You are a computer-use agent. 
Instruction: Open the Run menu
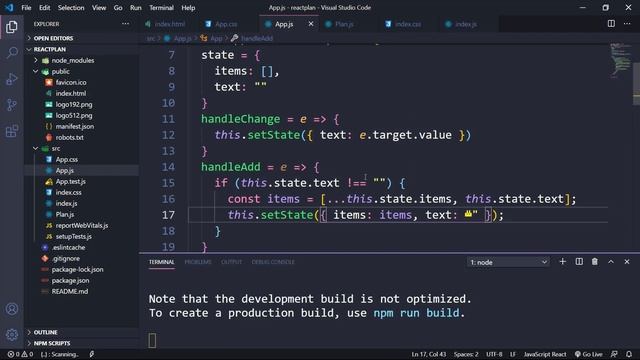136,7
